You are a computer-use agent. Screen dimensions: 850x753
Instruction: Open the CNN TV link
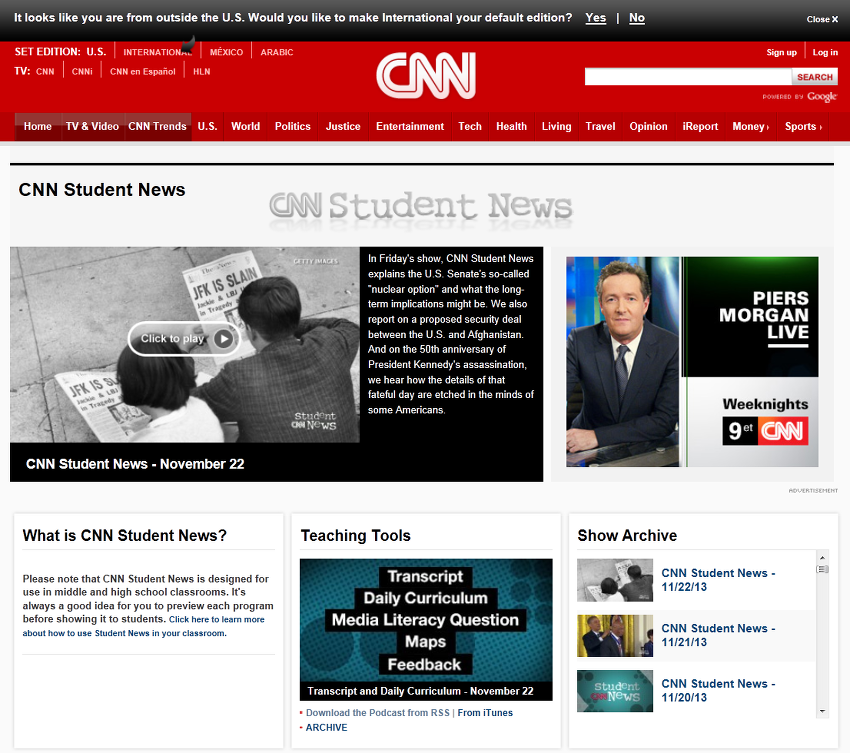click(45, 72)
